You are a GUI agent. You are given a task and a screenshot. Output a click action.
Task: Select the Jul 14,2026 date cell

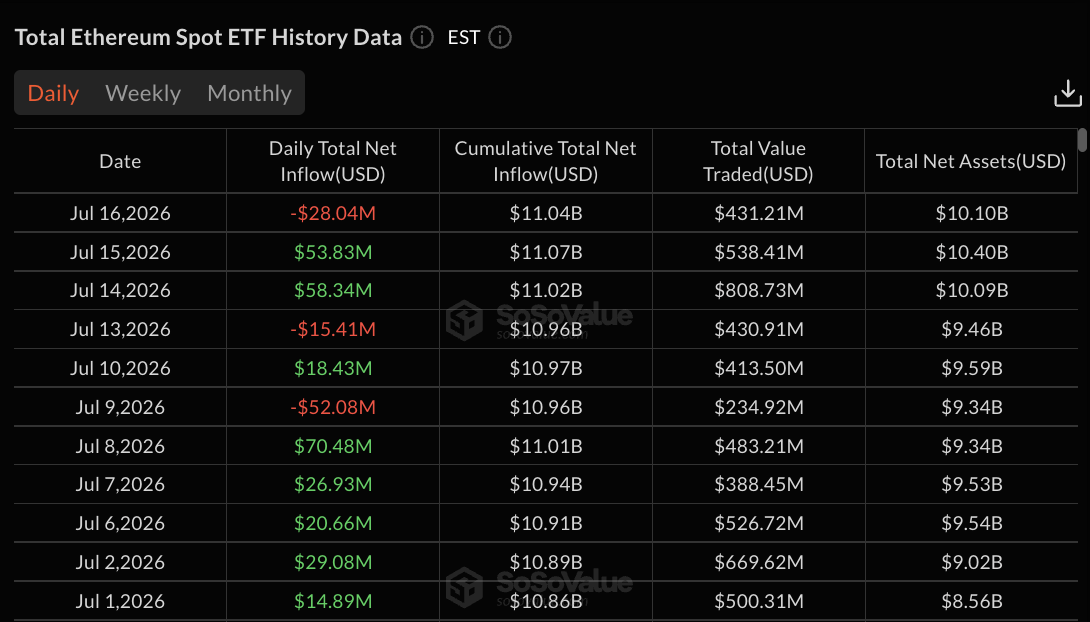tap(120, 290)
